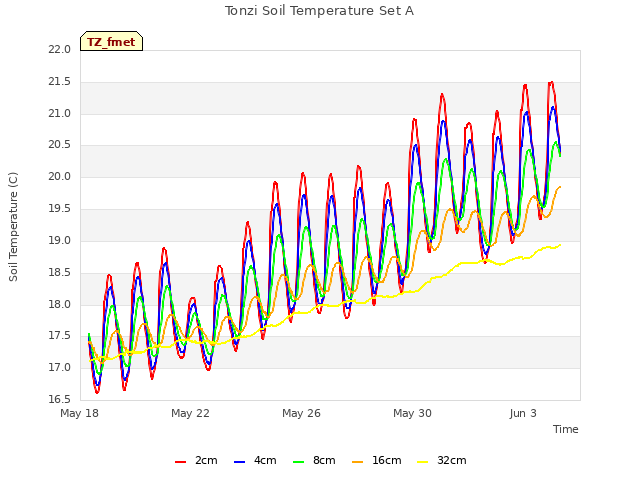Viewport: 640px width, 480px height.
Task: Click the green 8cm legend swatch
Action: 299,462
